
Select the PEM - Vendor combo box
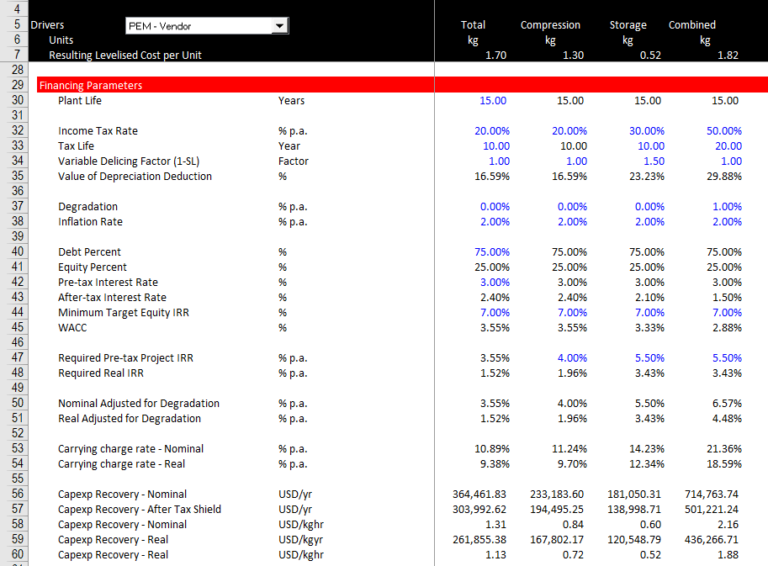point(207,26)
